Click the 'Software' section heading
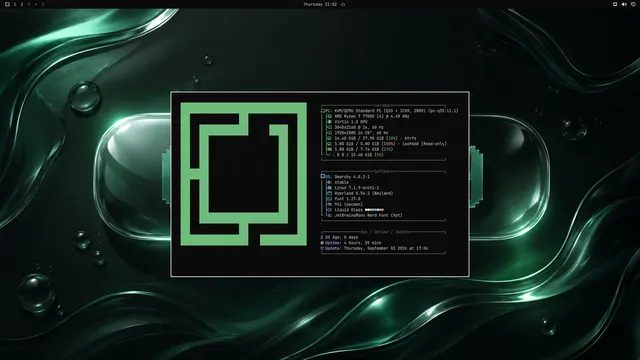Screen dimensions: 640x360 [x=383, y=171]
